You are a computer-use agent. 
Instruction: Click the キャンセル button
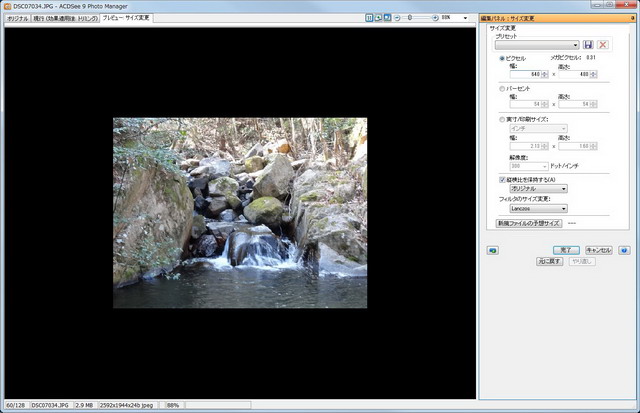(x=598, y=250)
